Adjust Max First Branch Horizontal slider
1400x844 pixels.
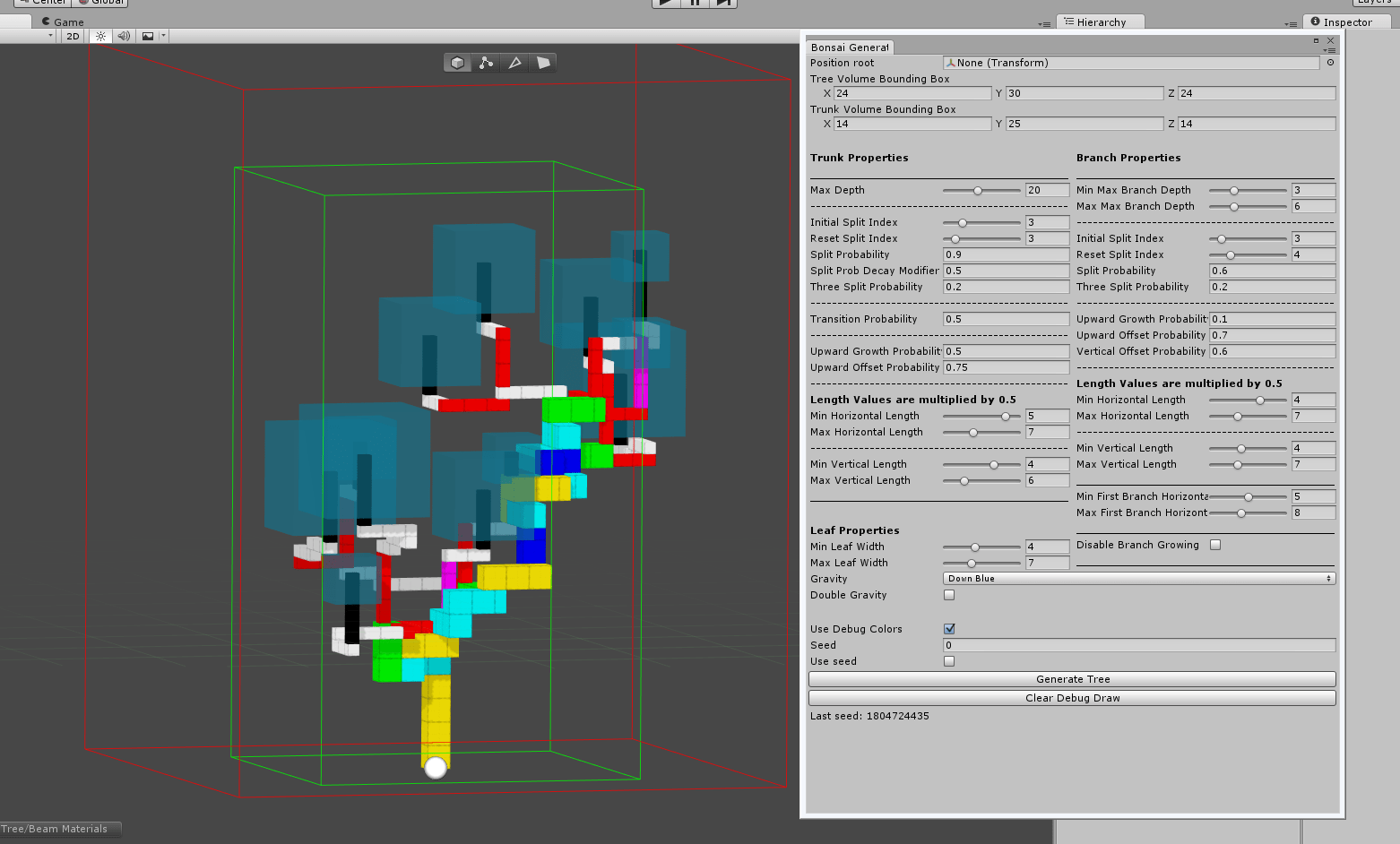pos(1248,512)
